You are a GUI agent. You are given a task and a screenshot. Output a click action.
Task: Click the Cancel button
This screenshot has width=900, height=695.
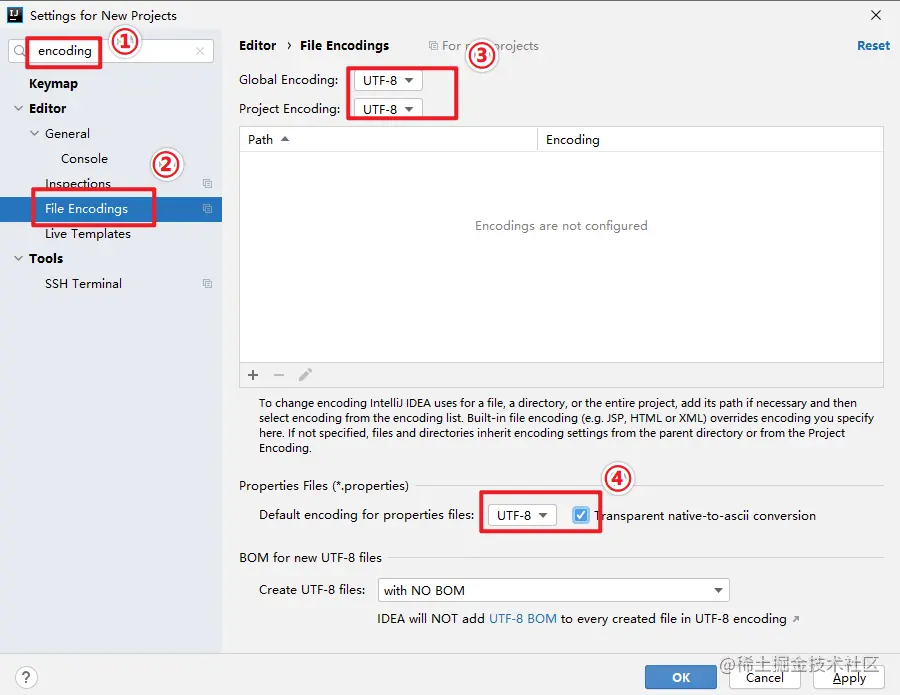click(765, 677)
